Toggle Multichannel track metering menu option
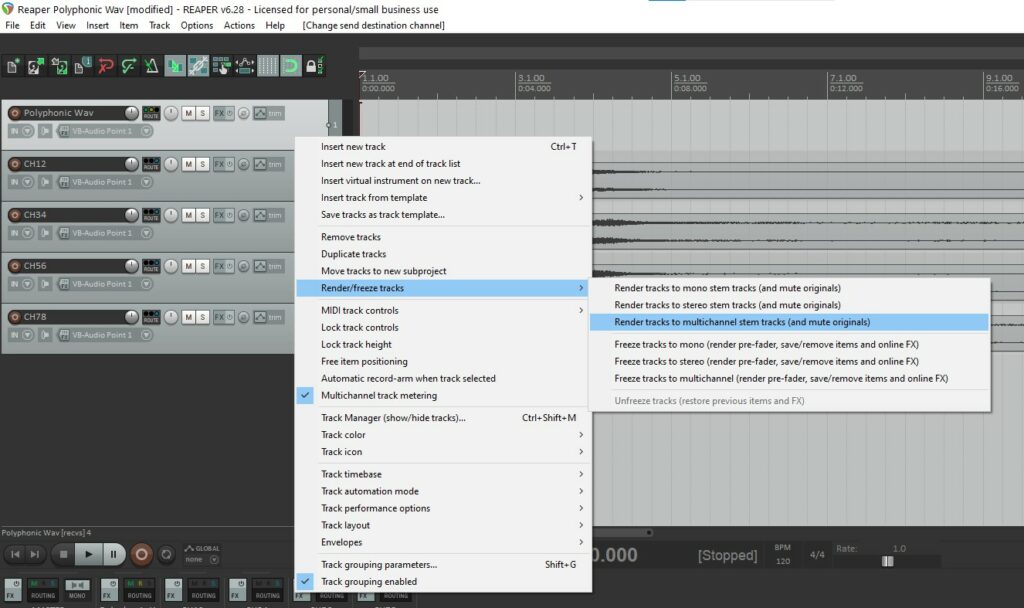 click(x=443, y=395)
